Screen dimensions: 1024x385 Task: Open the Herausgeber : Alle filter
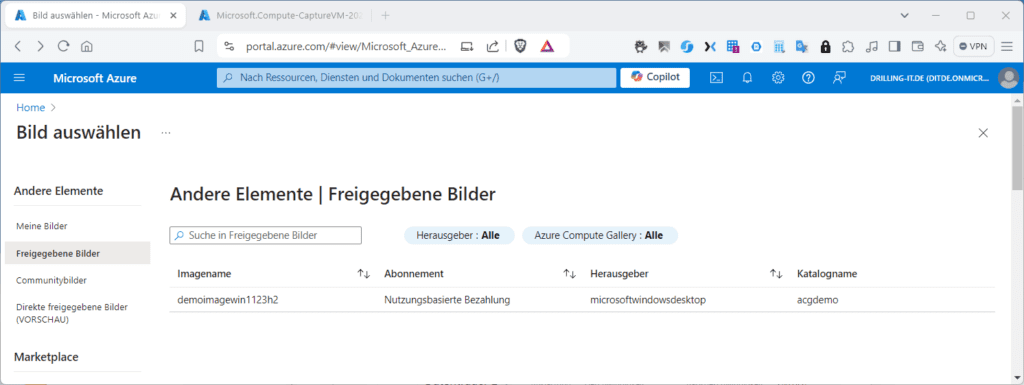pyautogui.click(x=459, y=236)
